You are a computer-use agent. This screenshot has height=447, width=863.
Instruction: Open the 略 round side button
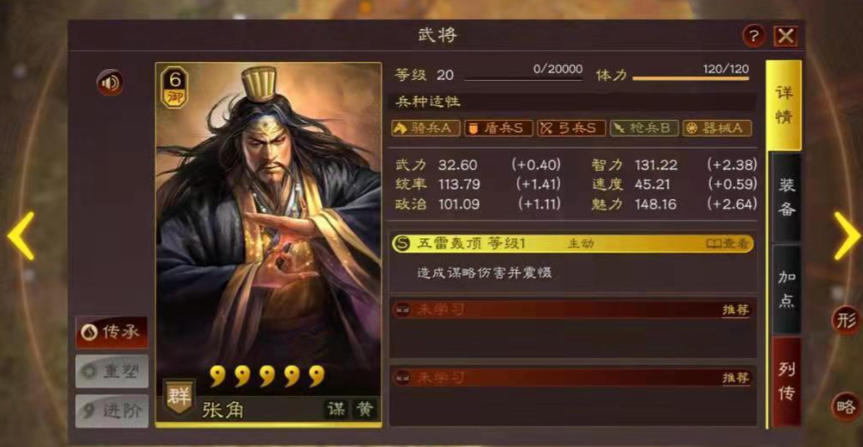pos(846,407)
